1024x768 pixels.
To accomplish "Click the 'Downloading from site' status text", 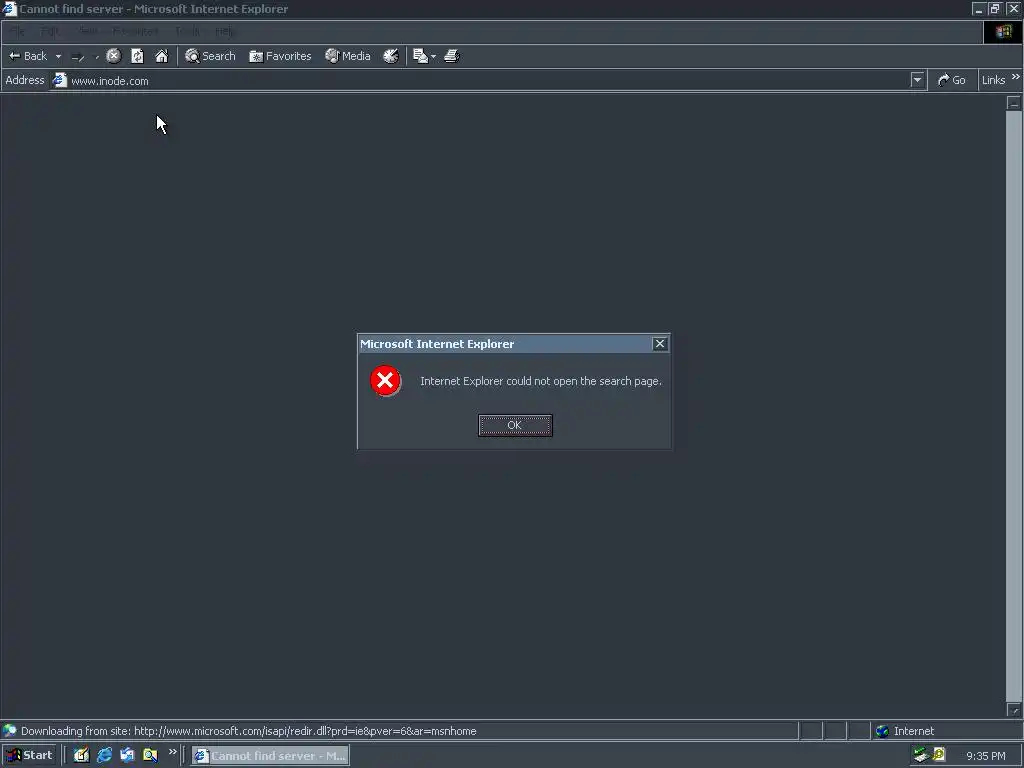I will click(x=248, y=731).
